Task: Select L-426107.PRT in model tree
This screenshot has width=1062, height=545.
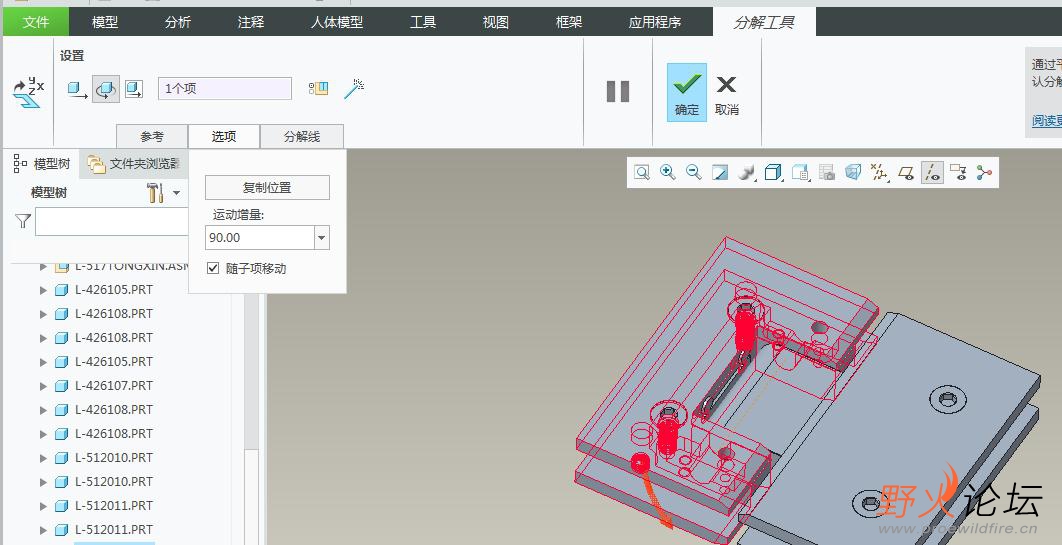Action: (x=114, y=386)
